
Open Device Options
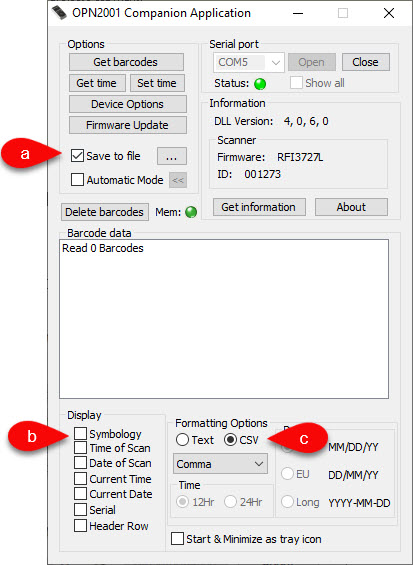(x=128, y=104)
